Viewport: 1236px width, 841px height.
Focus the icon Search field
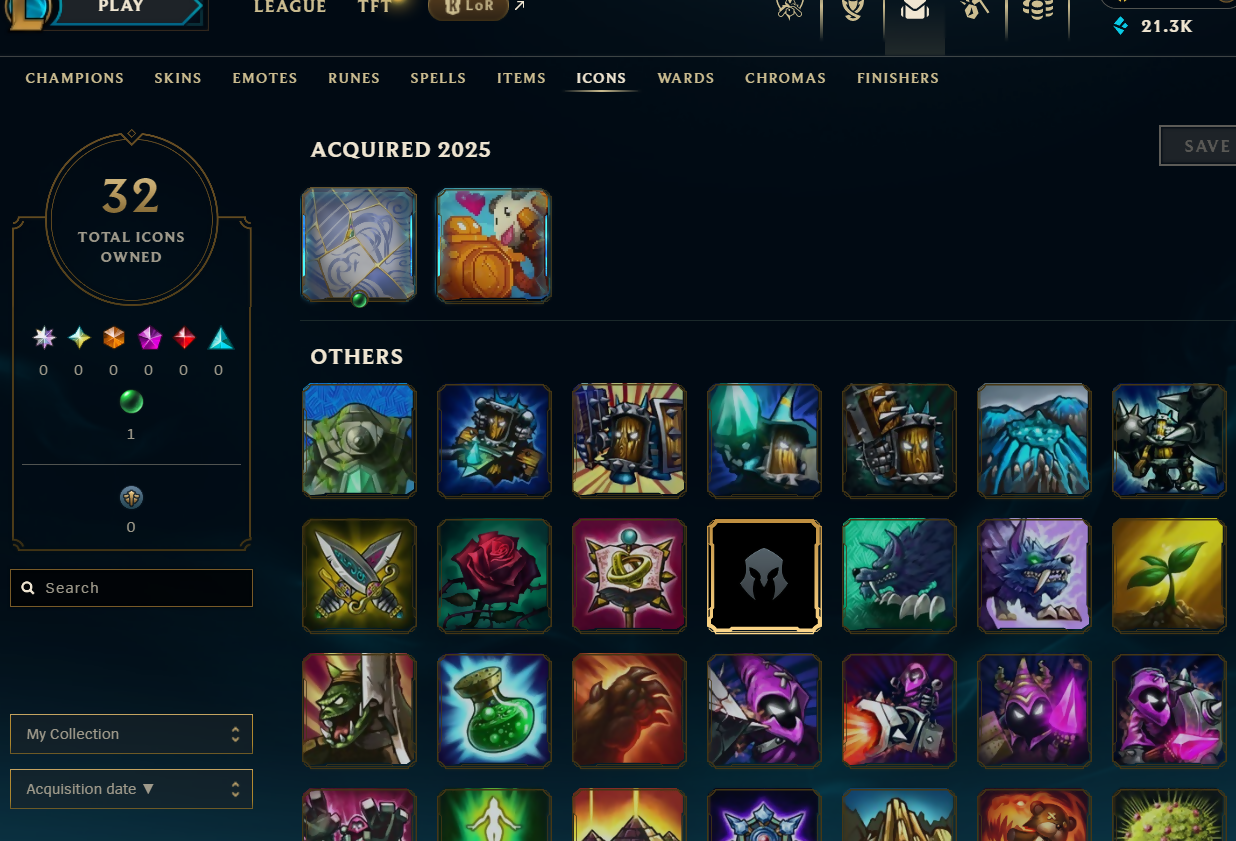pyautogui.click(x=131, y=588)
